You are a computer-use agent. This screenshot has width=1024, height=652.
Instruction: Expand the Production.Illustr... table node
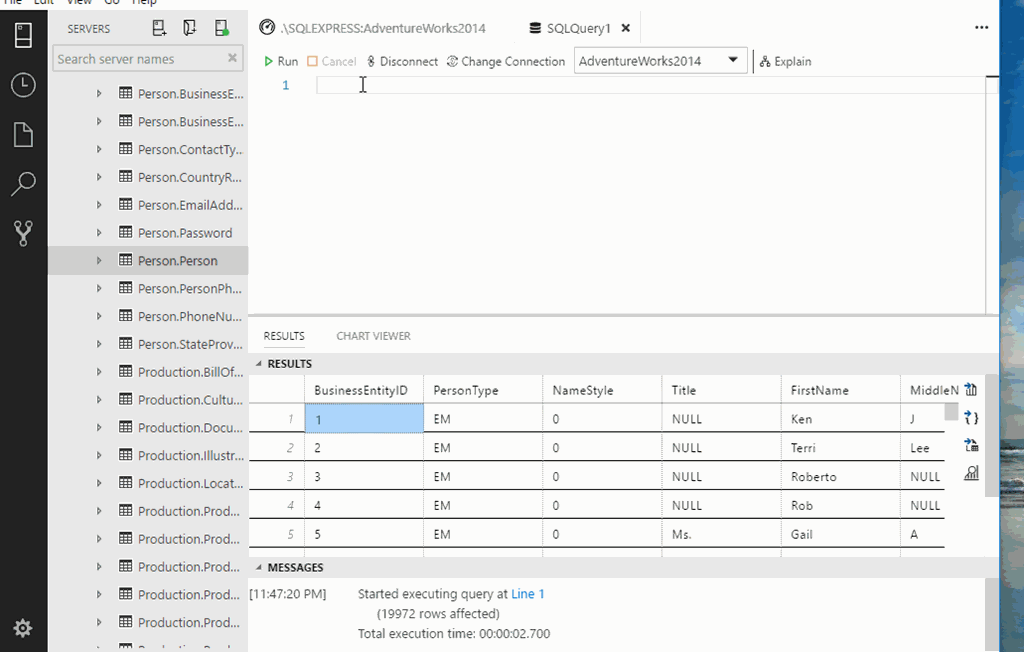coord(99,455)
